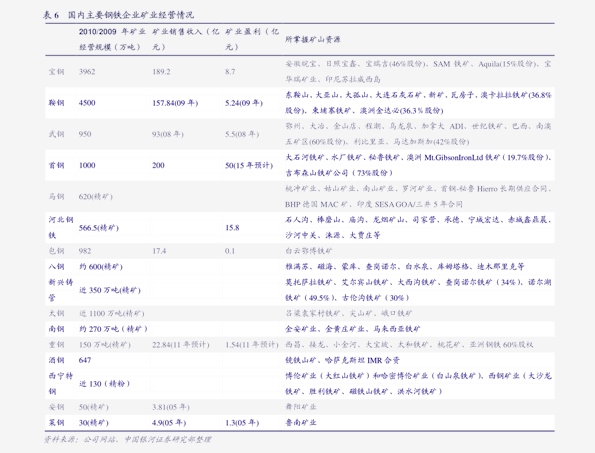Select the row label '酒钢'
The image size is (595, 453).
(x=57, y=360)
